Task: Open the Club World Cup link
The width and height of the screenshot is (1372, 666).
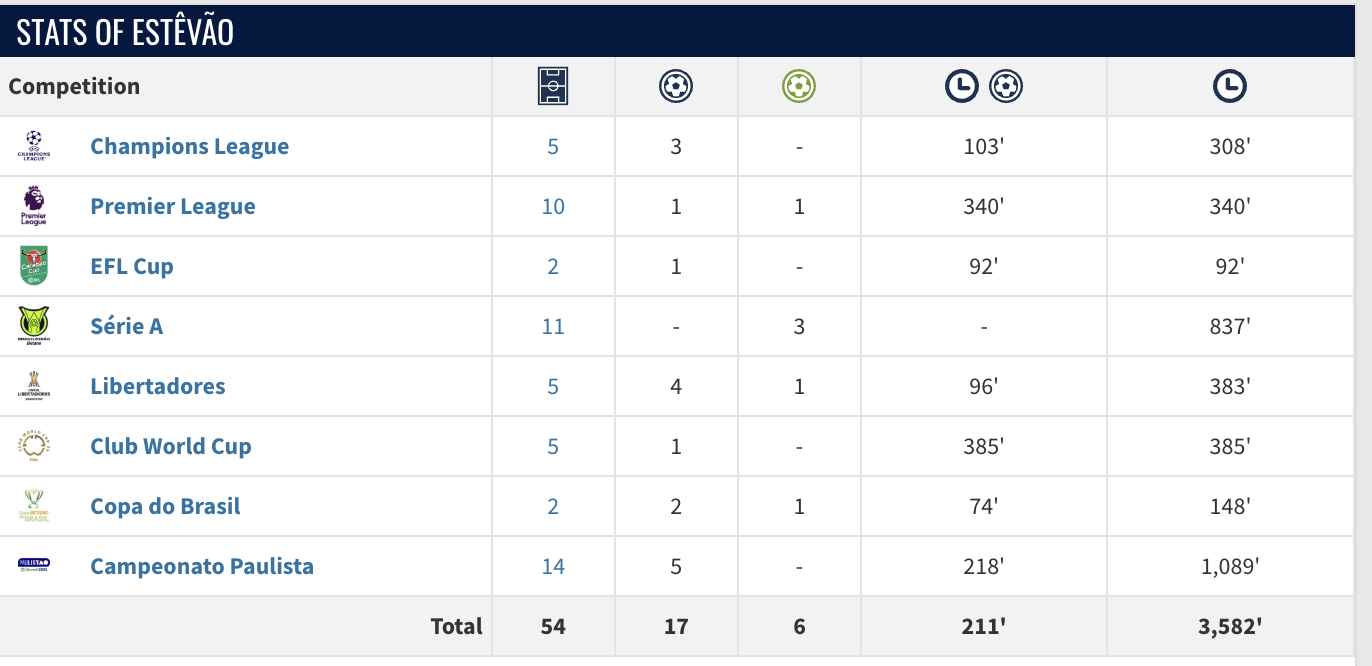Action: pyautogui.click(x=171, y=446)
